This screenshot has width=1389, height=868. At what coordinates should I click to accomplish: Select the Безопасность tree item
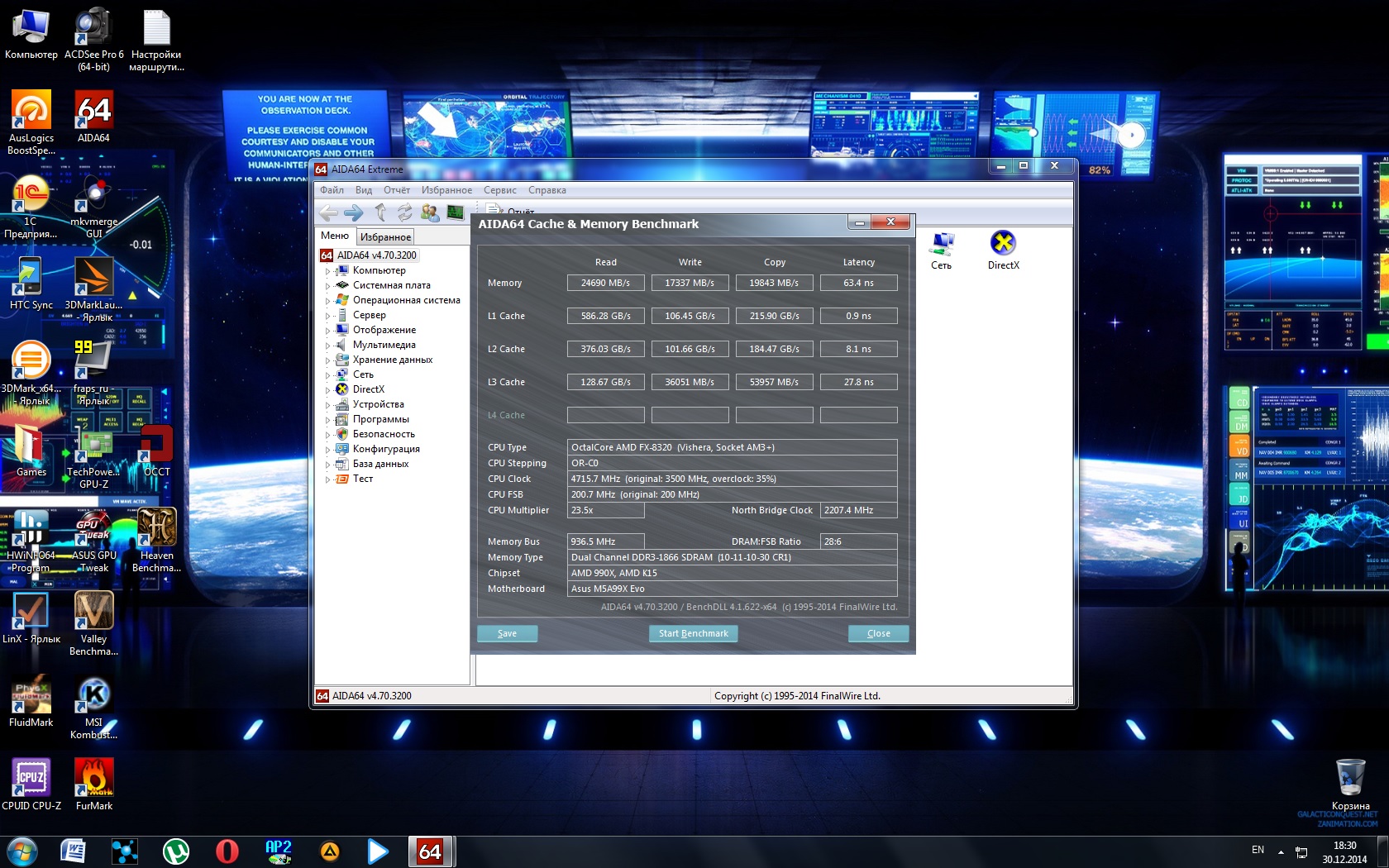(384, 434)
